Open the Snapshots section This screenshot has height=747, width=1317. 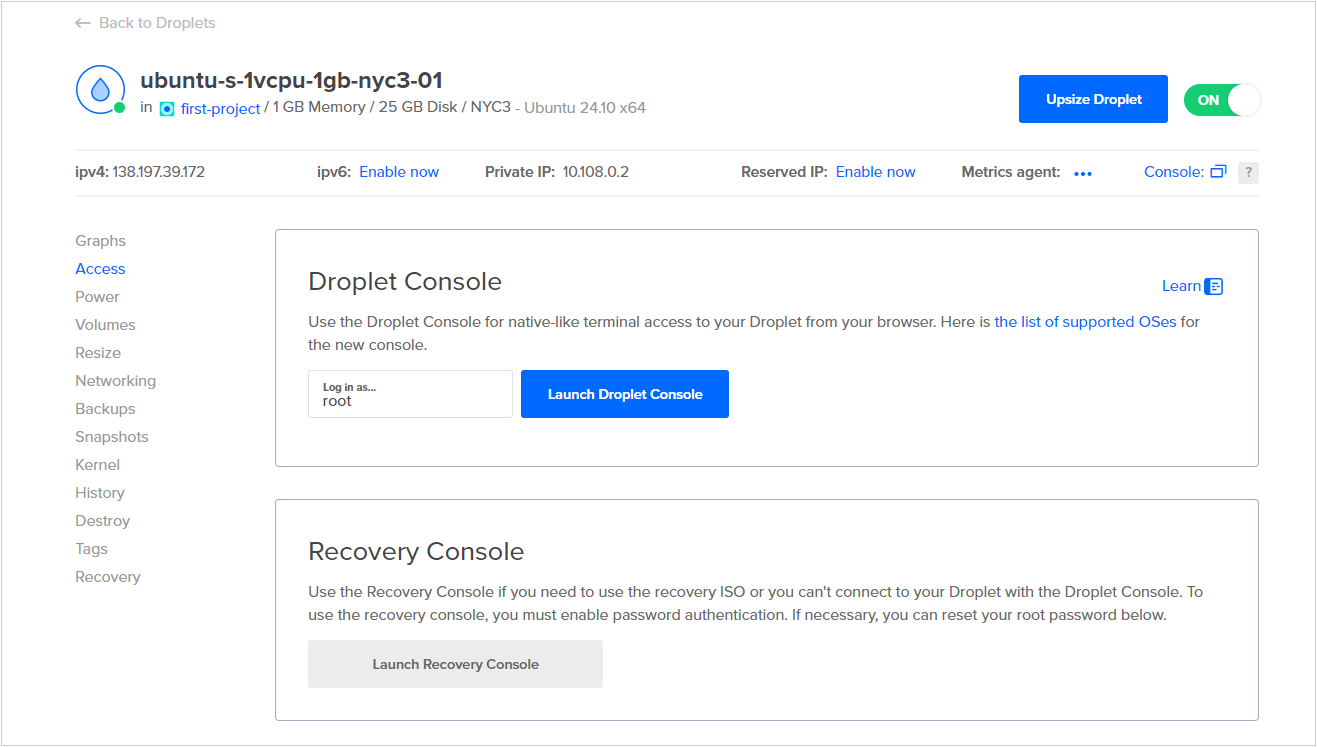pos(111,437)
